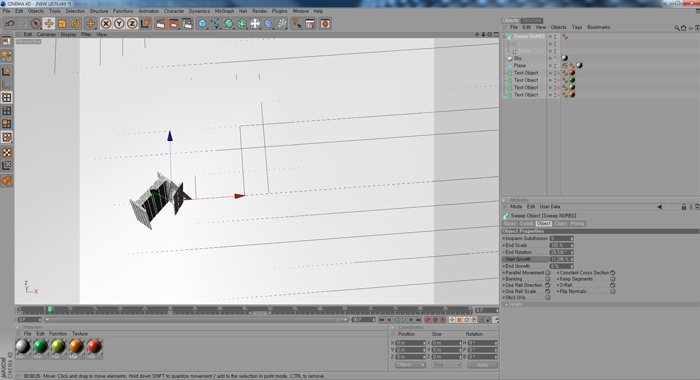This screenshot has width=700, height=380.
Task: Expand the Details section
Action: tap(507, 304)
